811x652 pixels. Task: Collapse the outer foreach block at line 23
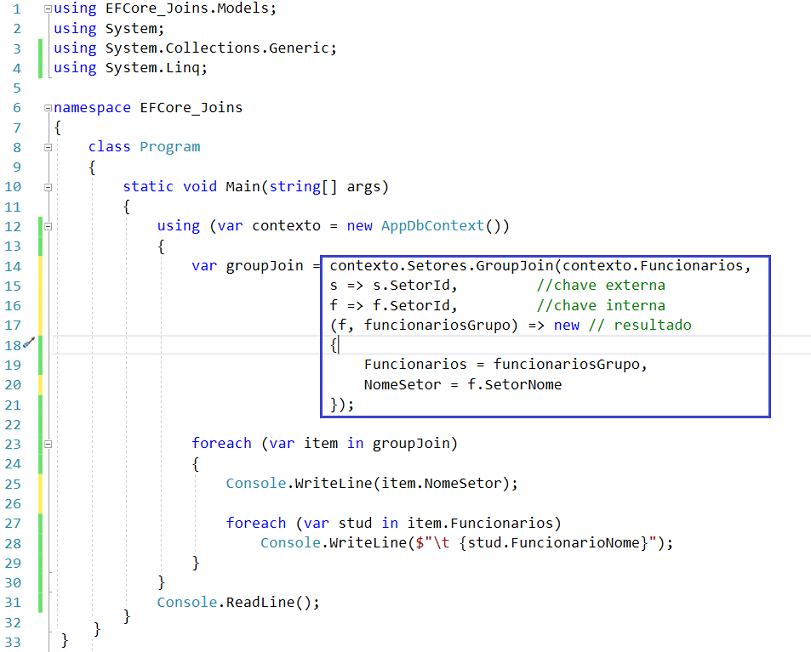point(48,443)
